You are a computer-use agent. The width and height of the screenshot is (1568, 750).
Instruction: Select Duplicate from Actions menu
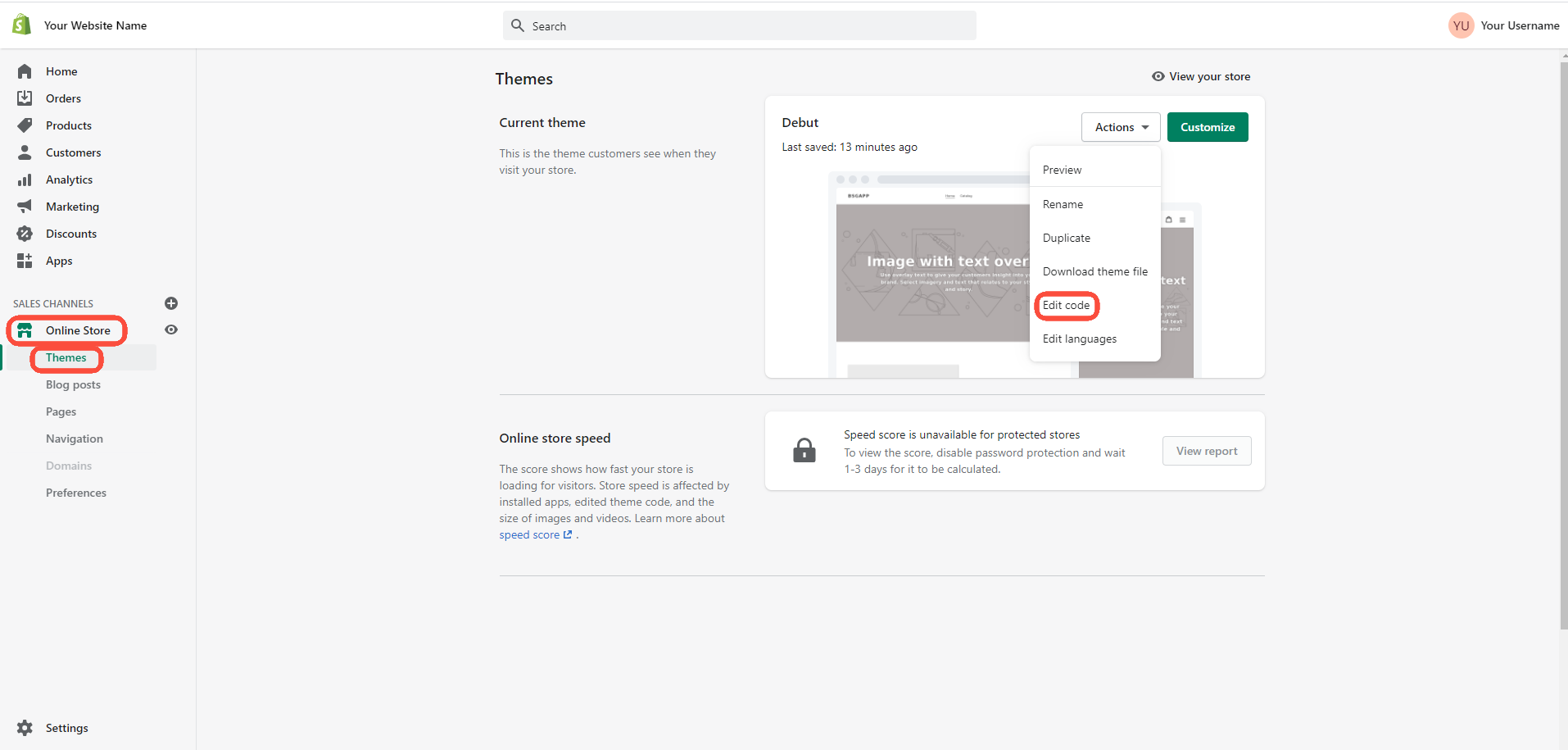[x=1094, y=238]
